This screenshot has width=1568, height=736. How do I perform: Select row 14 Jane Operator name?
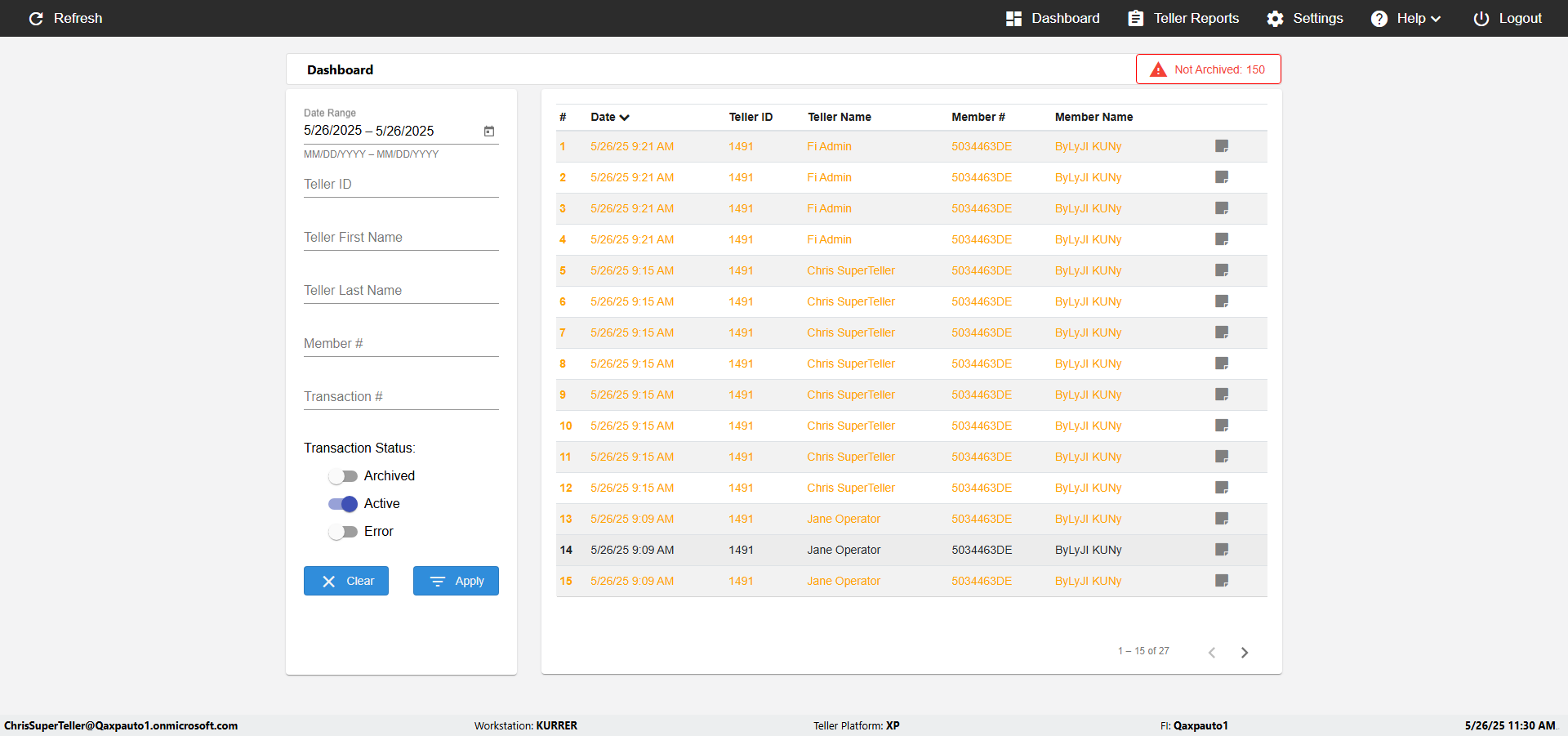tap(844, 550)
